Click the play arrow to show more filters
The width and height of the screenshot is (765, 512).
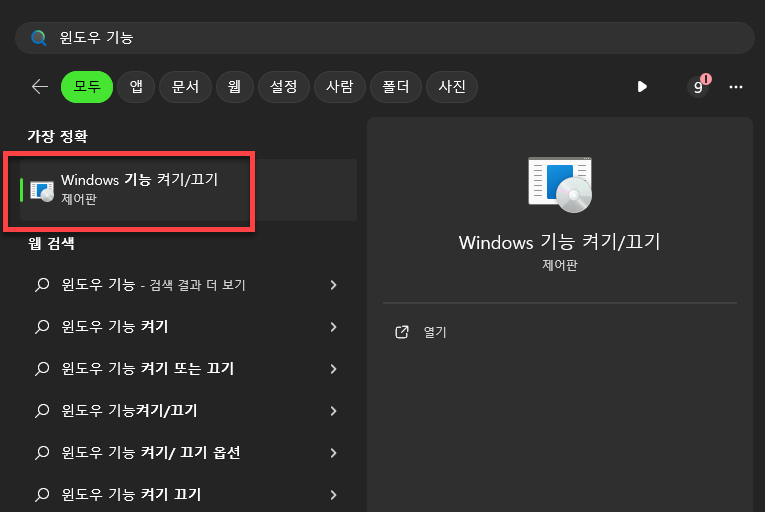point(642,87)
